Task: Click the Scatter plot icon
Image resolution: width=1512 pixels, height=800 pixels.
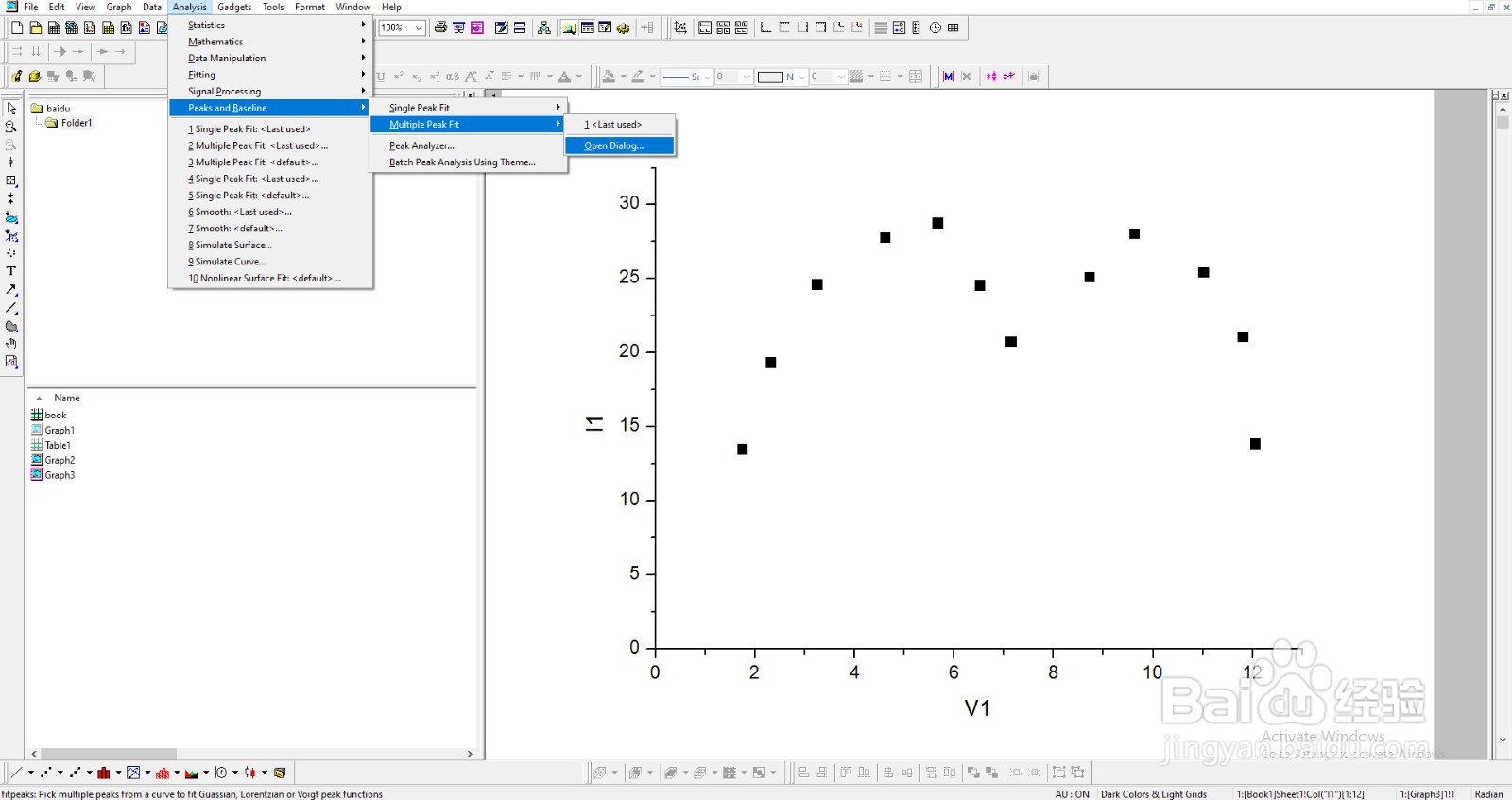Action: (x=45, y=773)
